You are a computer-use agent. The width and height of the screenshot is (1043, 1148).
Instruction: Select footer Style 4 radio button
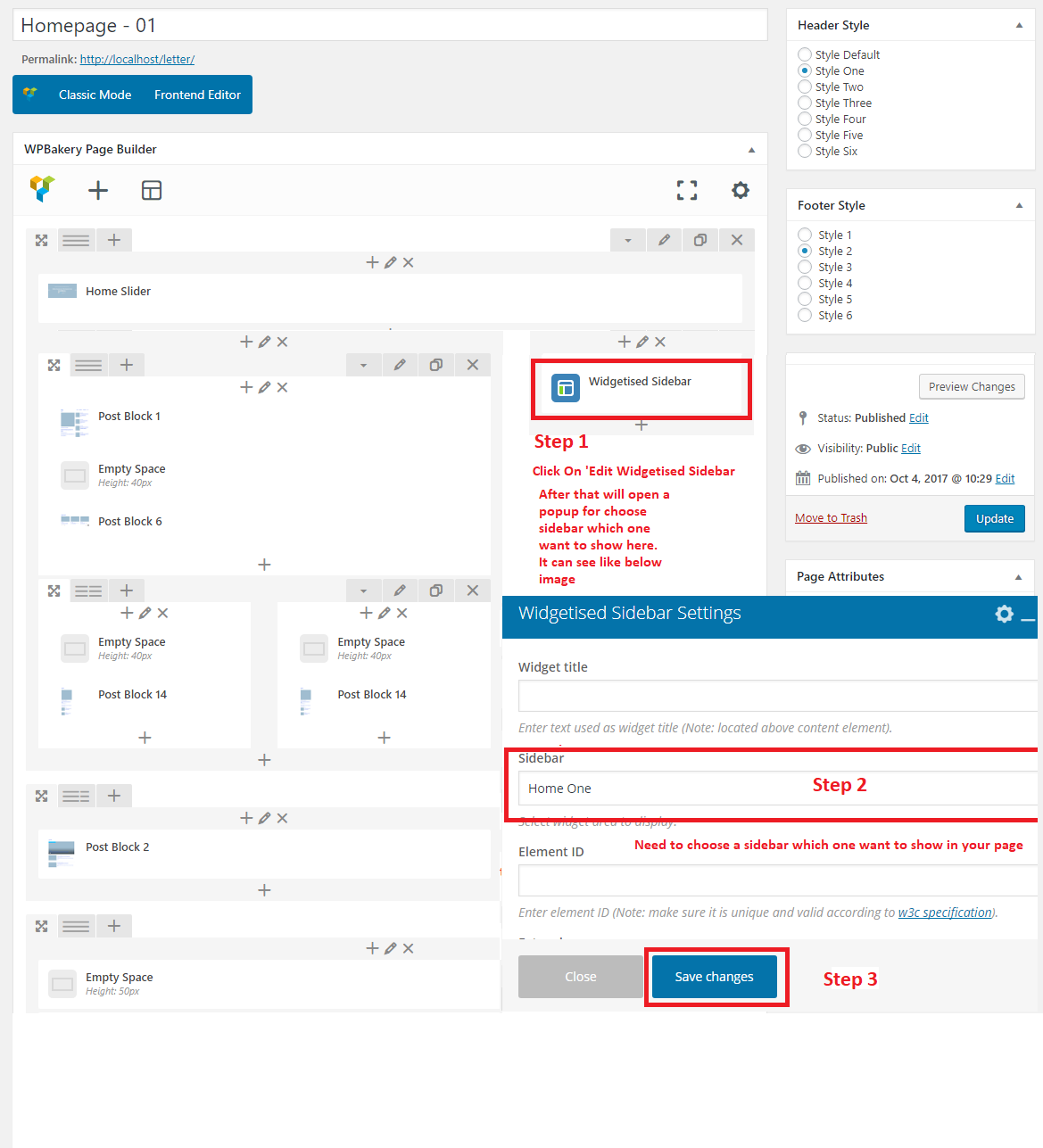(805, 284)
